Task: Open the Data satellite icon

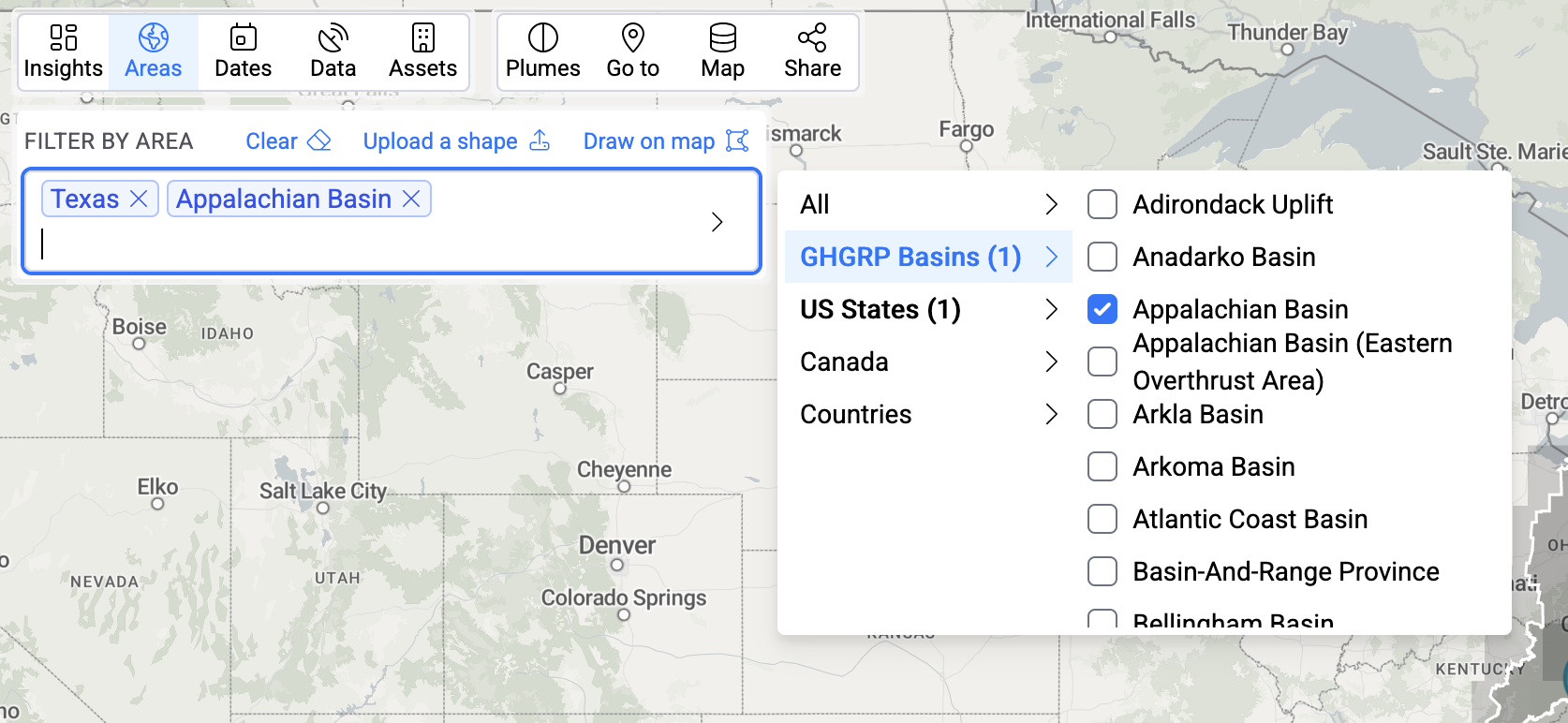Action: pos(333,38)
